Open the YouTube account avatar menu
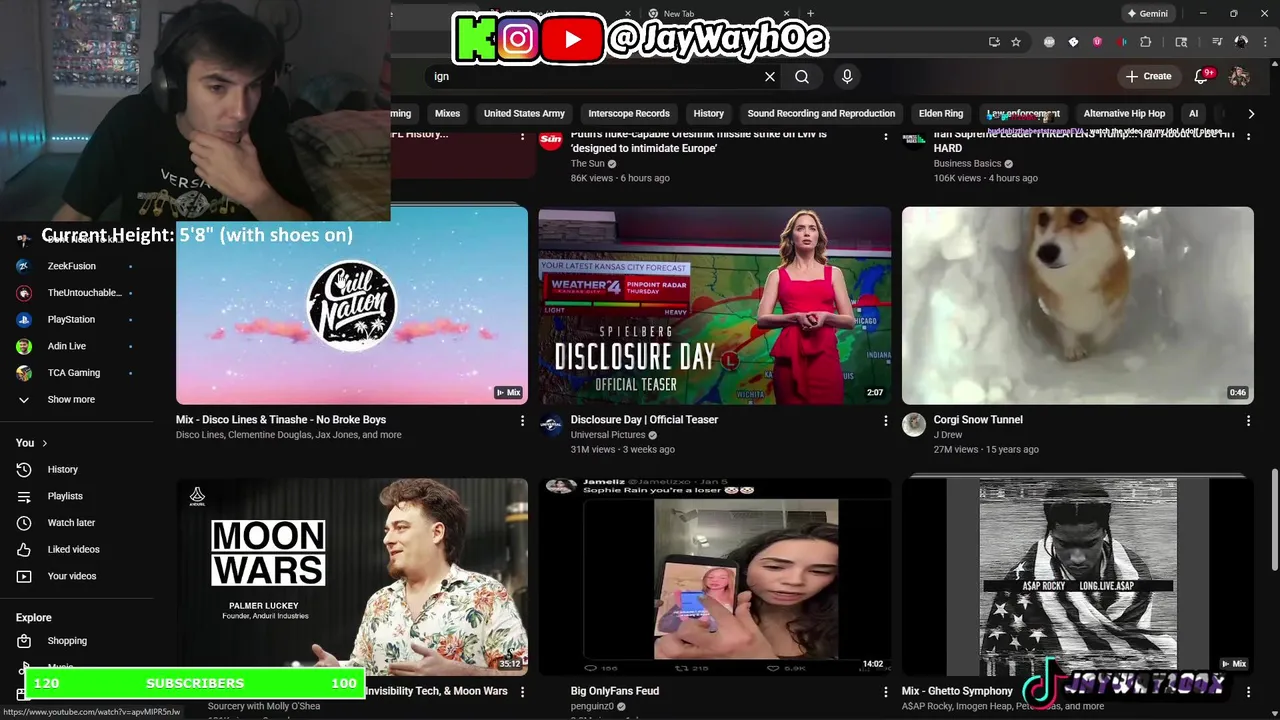The width and height of the screenshot is (1280, 720). coord(1239,76)
